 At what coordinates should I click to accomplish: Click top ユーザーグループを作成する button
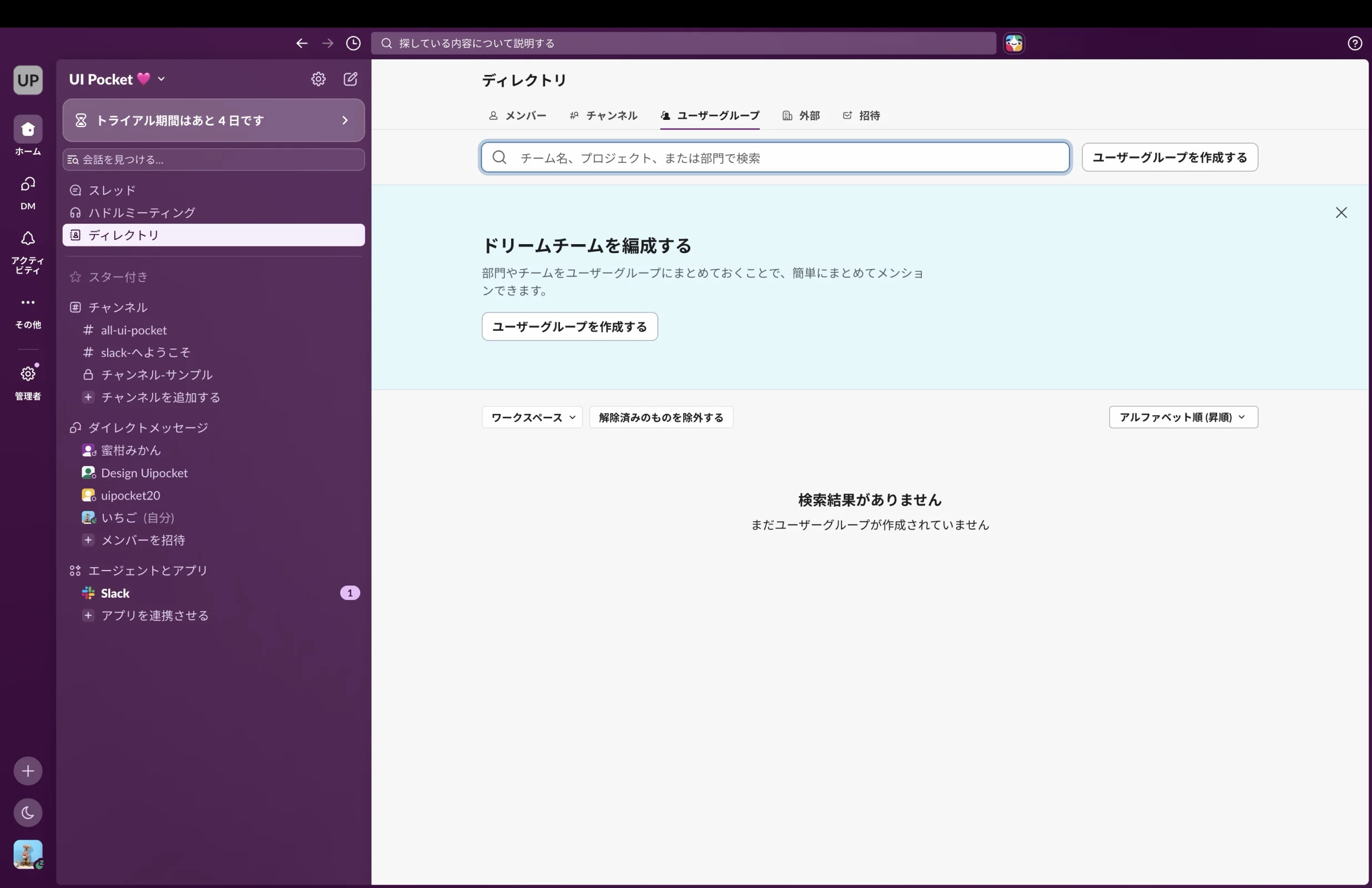point(1169,158)
